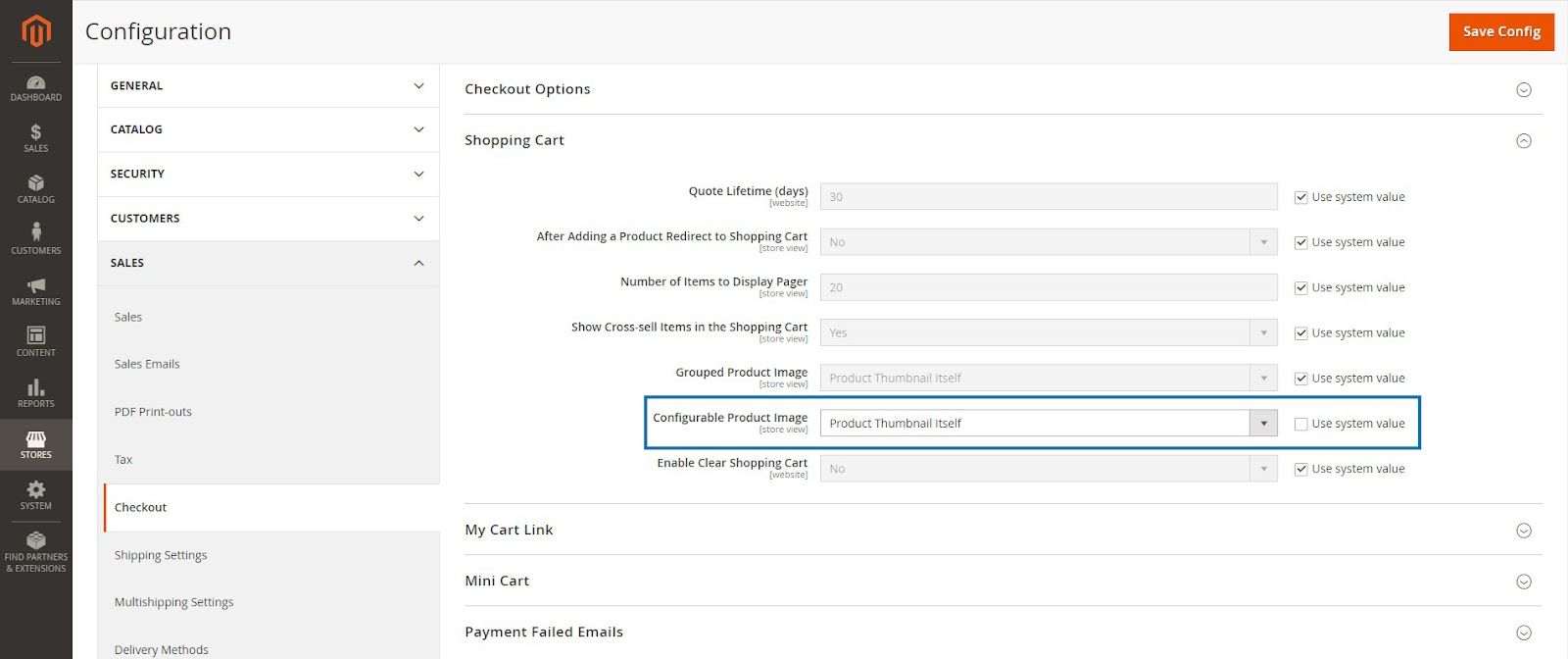Image resolution: width=1568 pixels, height=659 pixels.
Task: Open the Marketing megaphone icon menu
Action: tap(36, 292)
